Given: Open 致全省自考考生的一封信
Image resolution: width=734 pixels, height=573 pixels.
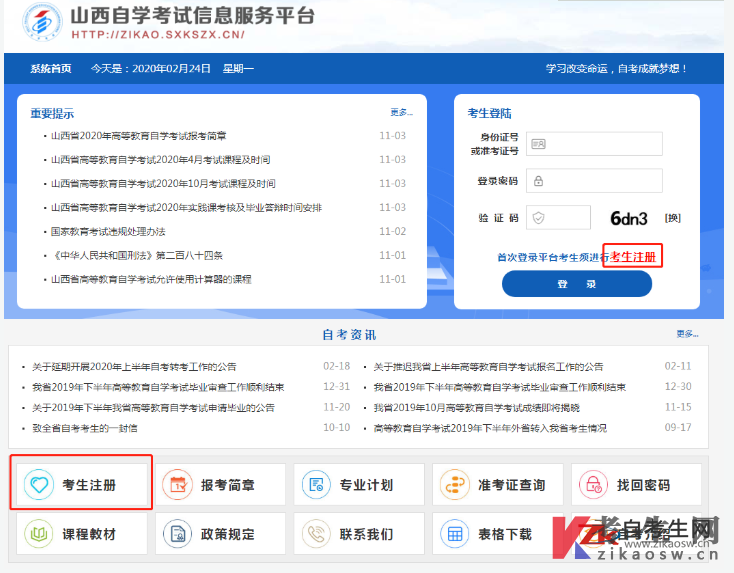Looking at the screenshot, I should (x=85, y=428).
